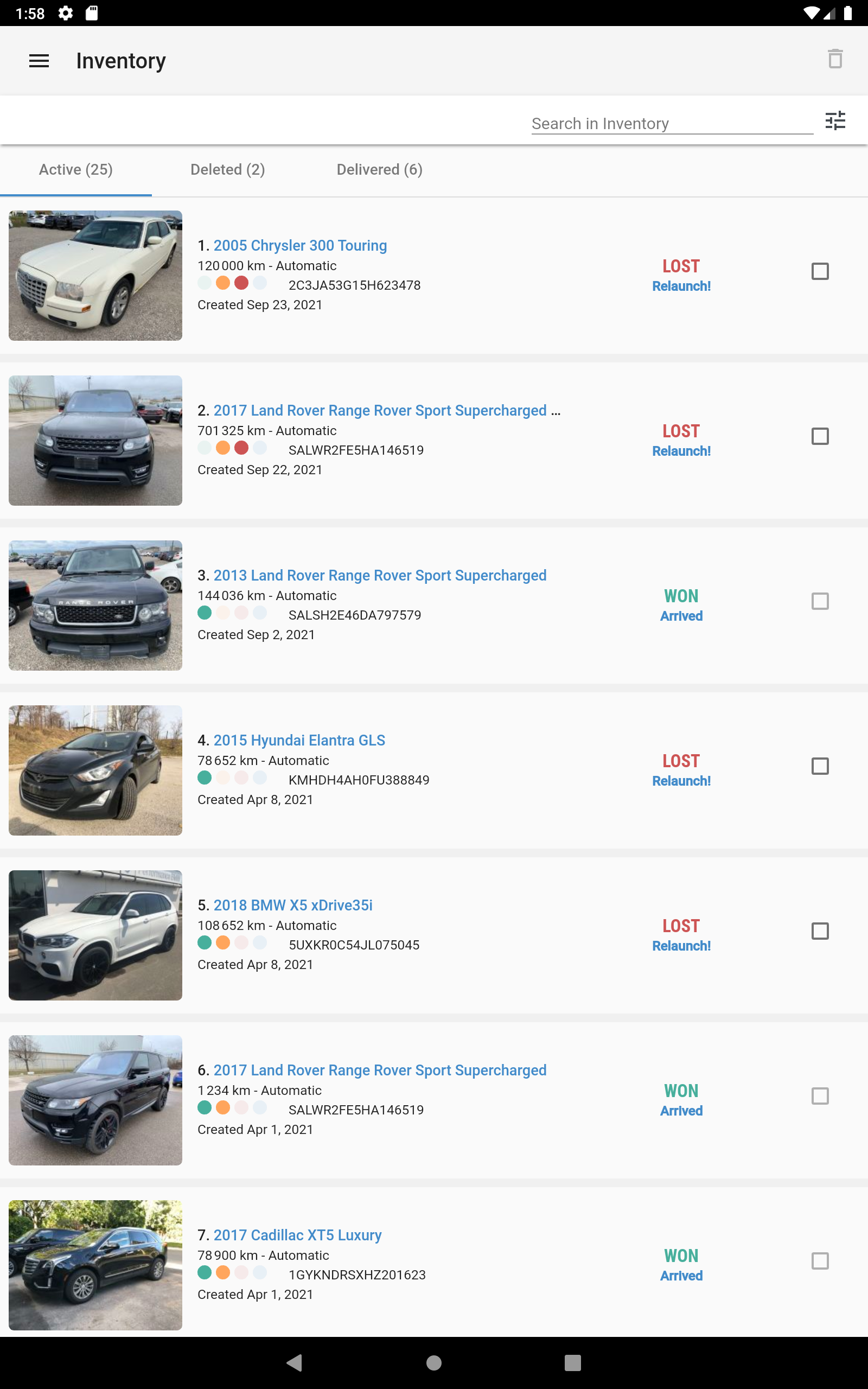The width and height of the screenshot is (868, 1389).
Task: Open the 2017 Cadillac XT5 Luxury link
Action: coord(297,1234)
